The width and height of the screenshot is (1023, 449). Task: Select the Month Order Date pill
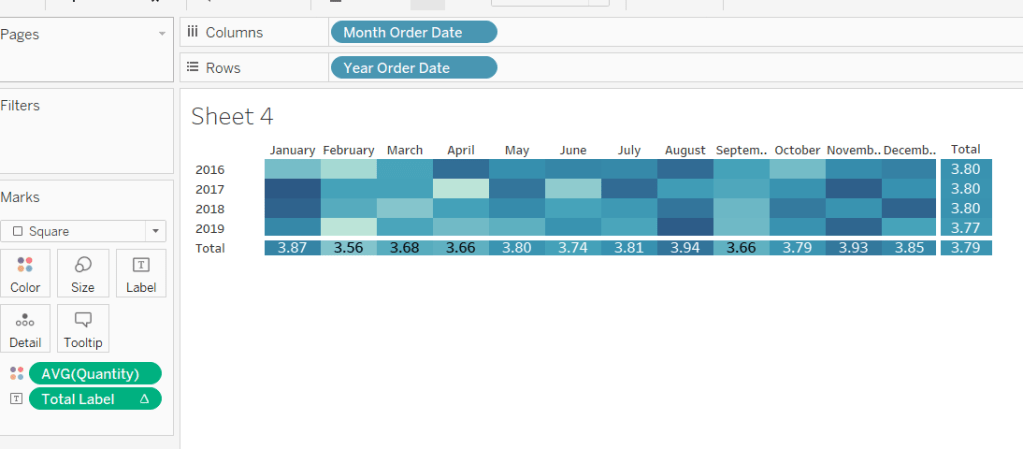tap(412, 32)
